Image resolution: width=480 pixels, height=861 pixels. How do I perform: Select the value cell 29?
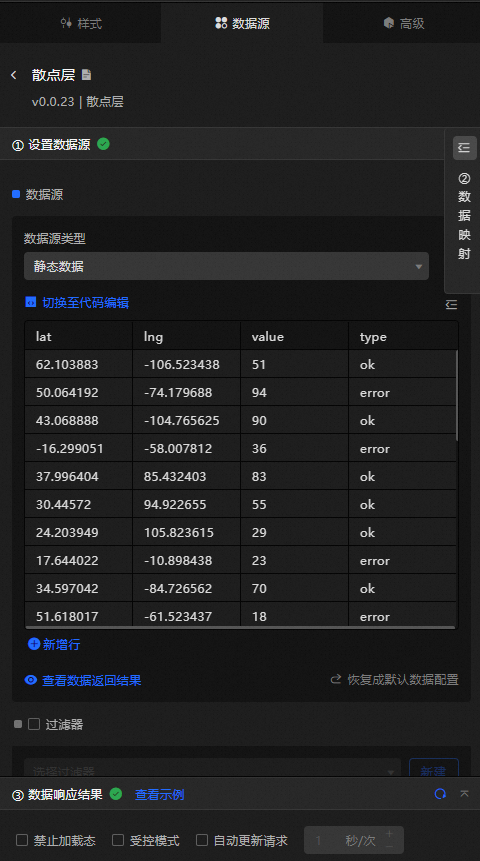pos(294,532)
